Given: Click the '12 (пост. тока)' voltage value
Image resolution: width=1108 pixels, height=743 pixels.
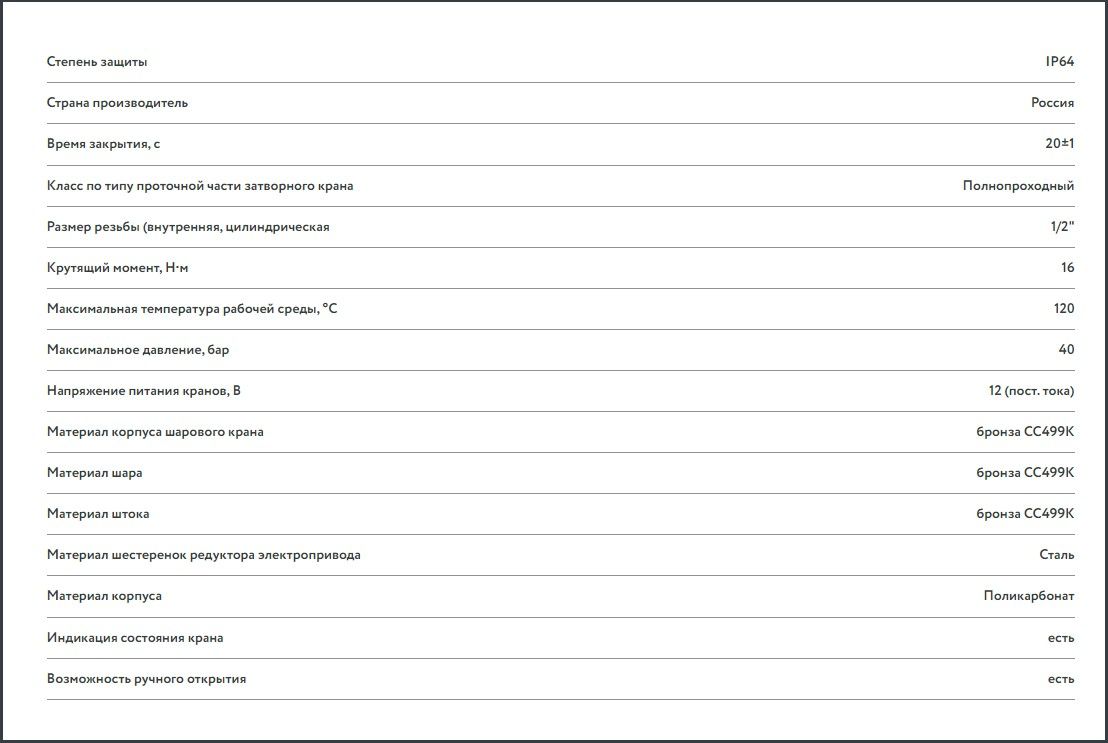Looking at the screenshot, I should point(1031,391).
